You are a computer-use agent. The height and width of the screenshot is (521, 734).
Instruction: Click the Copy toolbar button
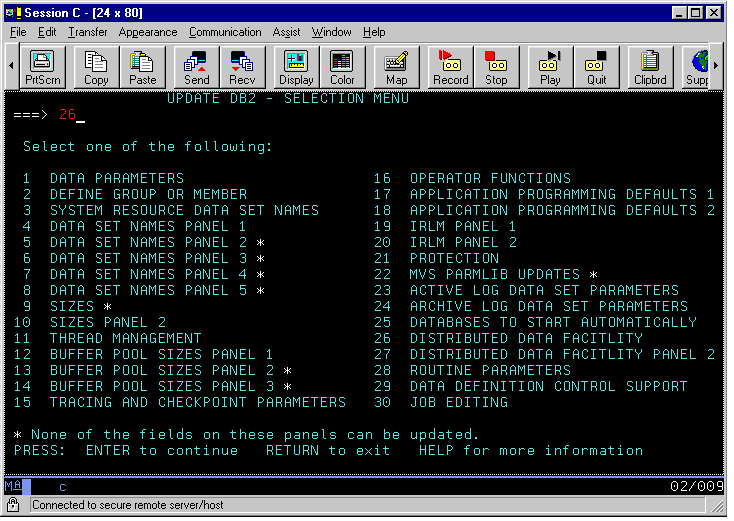(96, 67)
